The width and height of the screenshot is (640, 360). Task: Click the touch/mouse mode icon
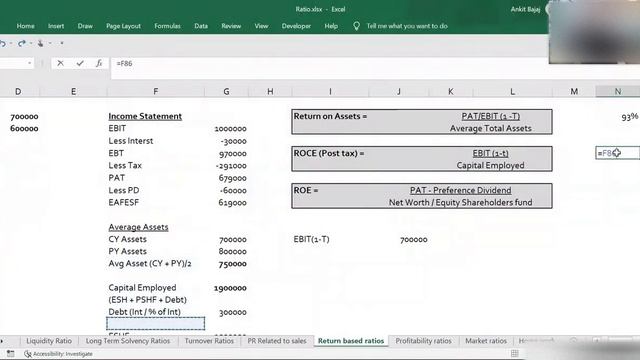[x=40, y=43]
